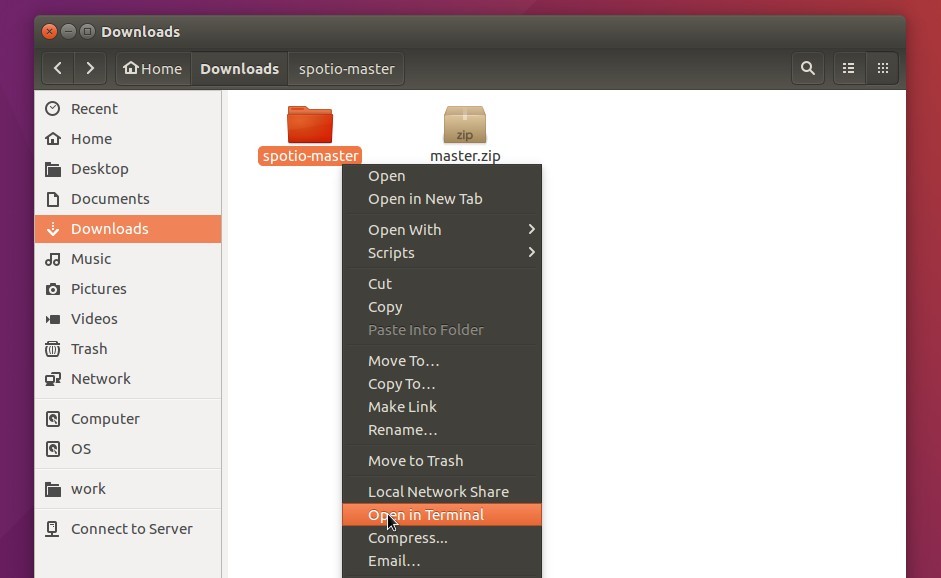
Task: Choose Move to Trash
Action: [x=442, y=460]
